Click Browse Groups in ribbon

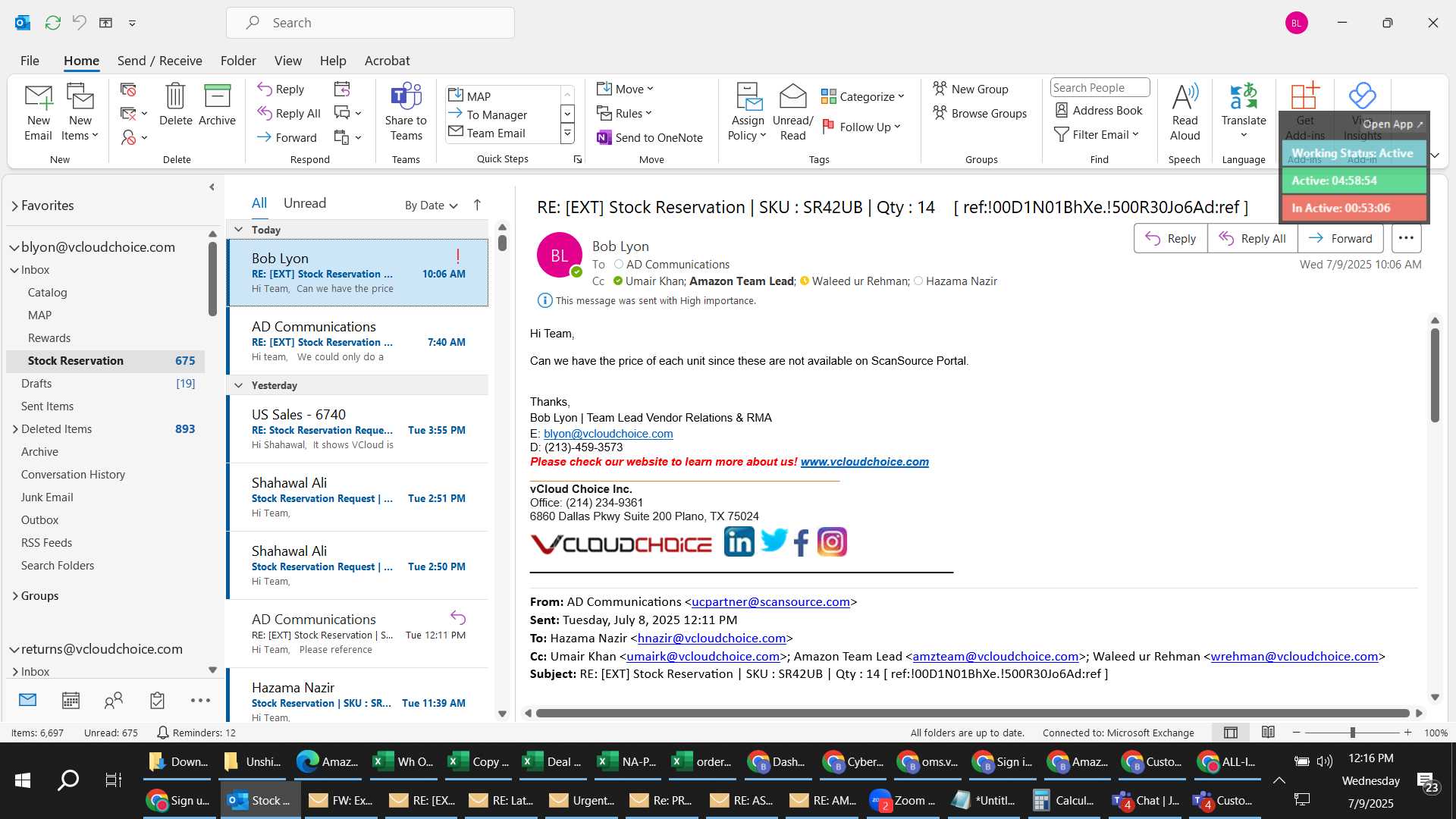pyautogui.click(x=980, y=113)
